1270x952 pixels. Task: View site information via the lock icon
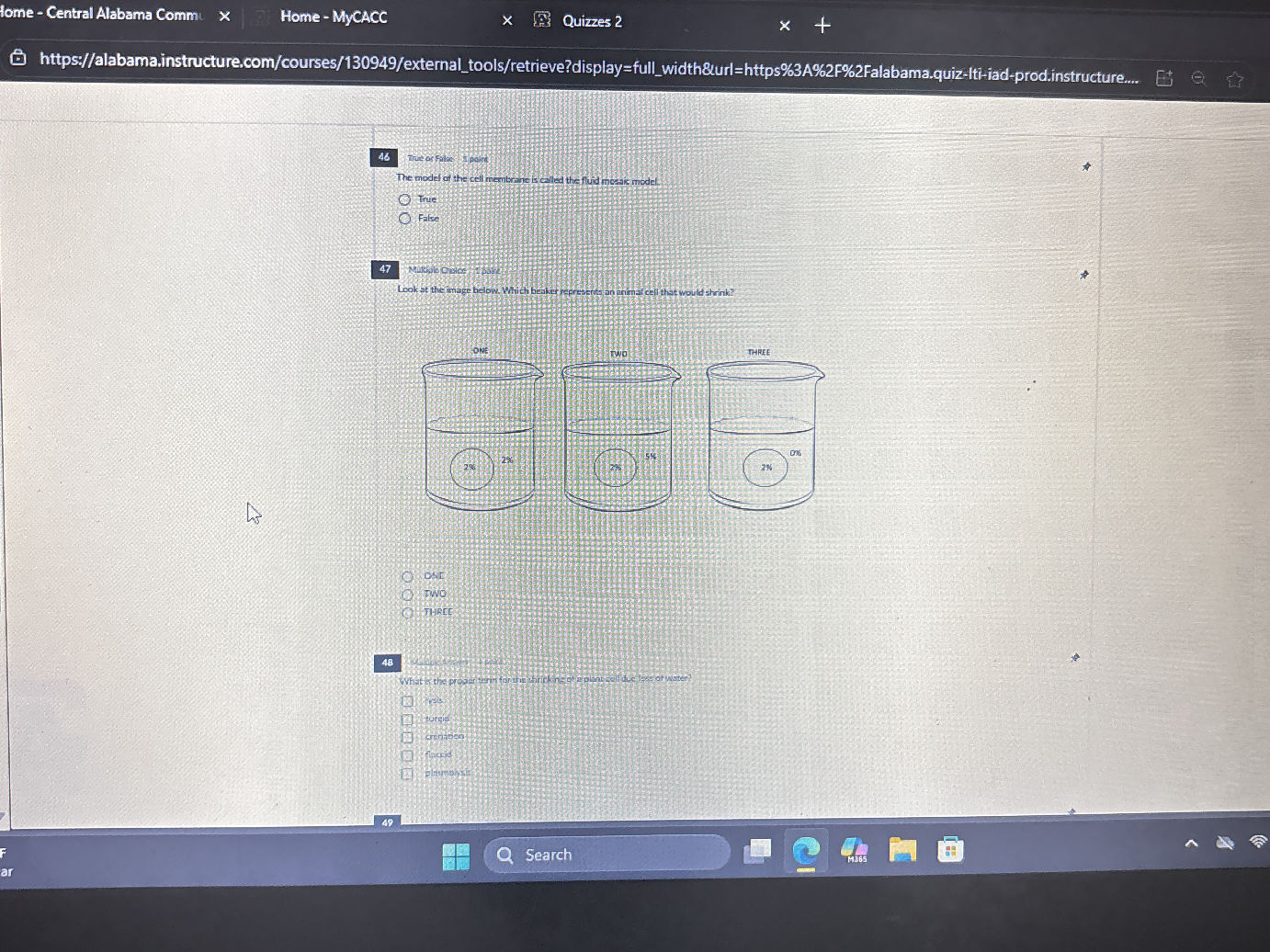coord(18,59)
